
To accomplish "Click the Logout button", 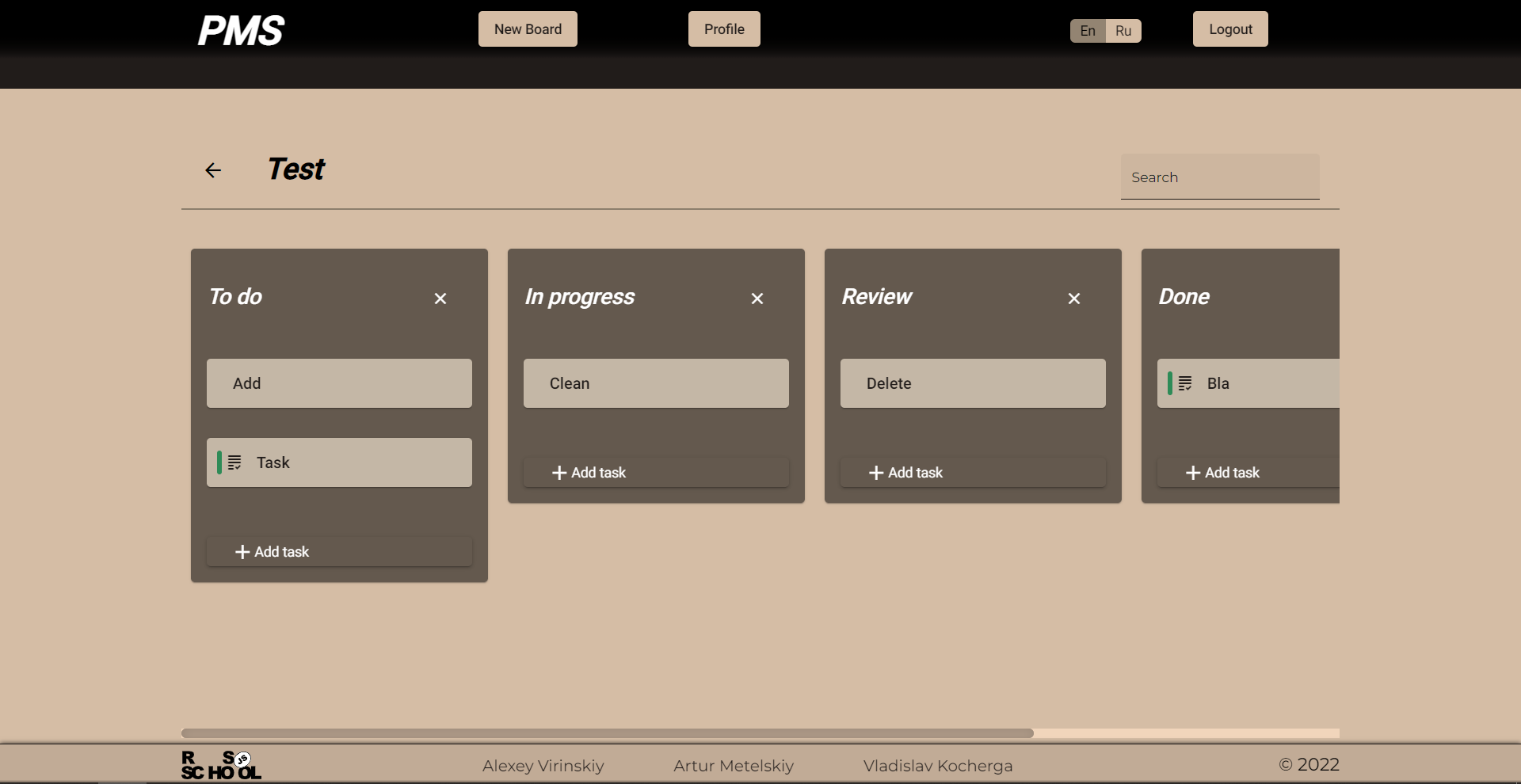I will (x=1229, y=29).
